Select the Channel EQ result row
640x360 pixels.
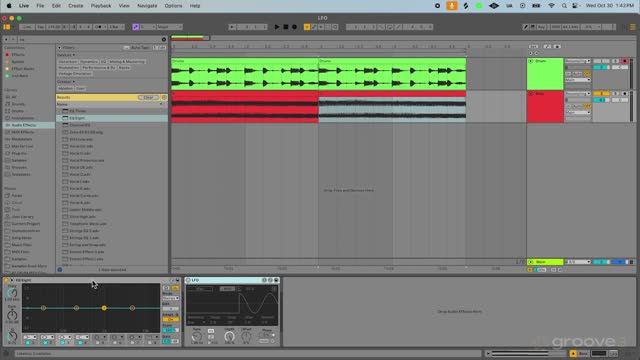112,125
